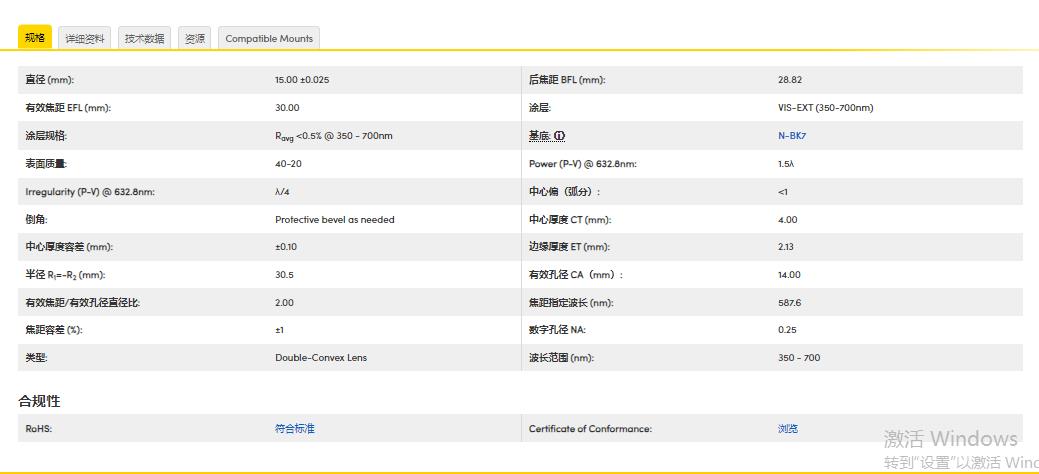Image resolution: width=1039 pixels, height=474 pixels.
Task: Go to the 资源 tab
Action: tap(194, 38)
